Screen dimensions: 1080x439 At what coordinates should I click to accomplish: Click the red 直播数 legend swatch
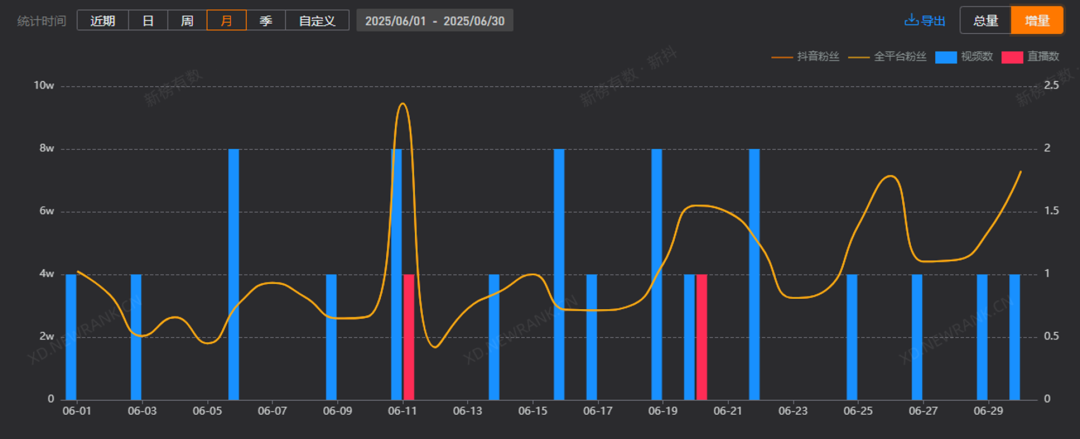point(1012,57)
